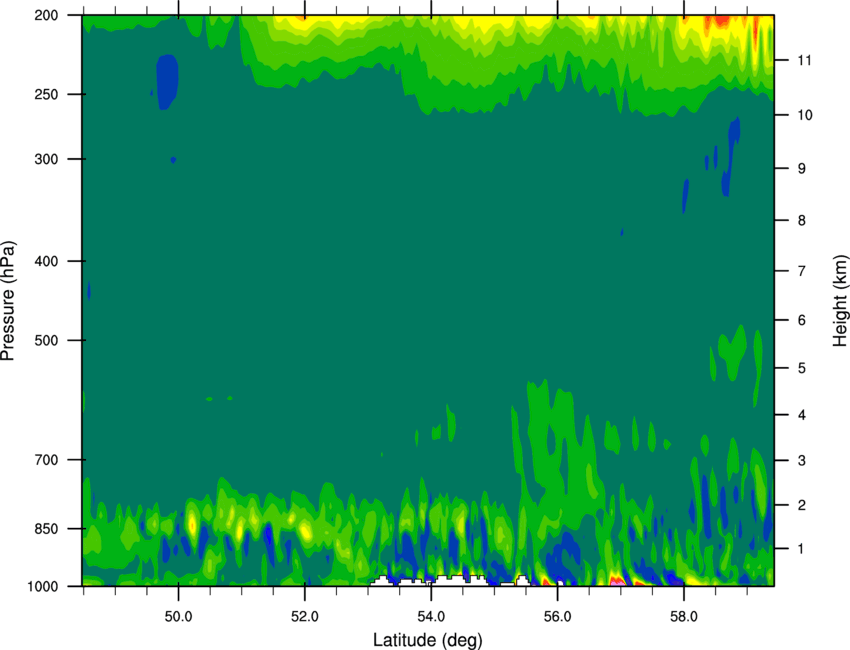The width and height of the screenshot is (850, 650).
Task: Click the 850 pressure axis label
Action: point(46,529)
